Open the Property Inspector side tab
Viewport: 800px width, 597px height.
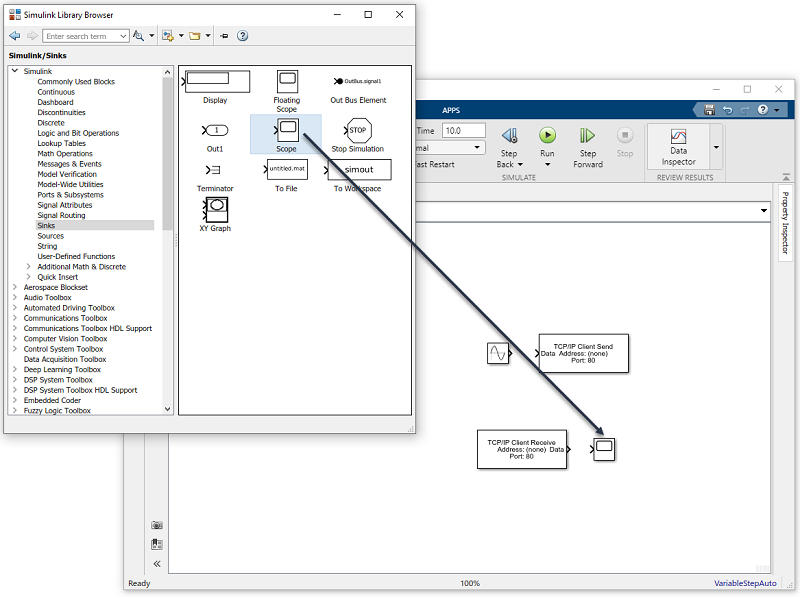click(785, 223)
